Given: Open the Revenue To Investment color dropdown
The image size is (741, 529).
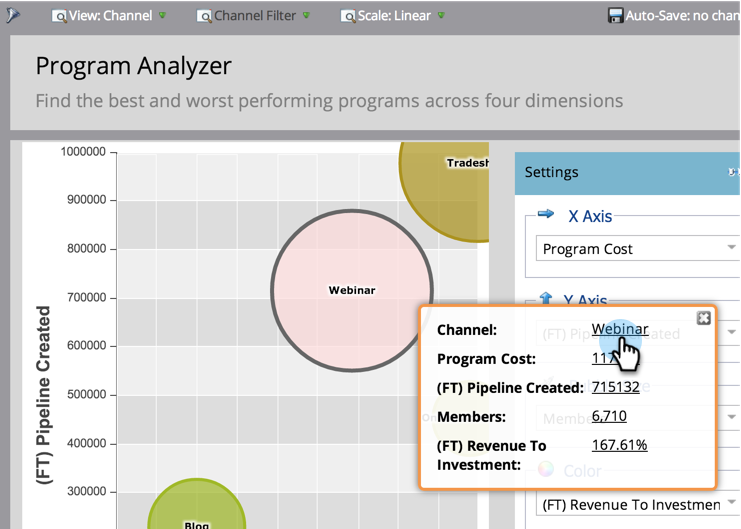Looking at the screenshot, I should pos(638,504).
